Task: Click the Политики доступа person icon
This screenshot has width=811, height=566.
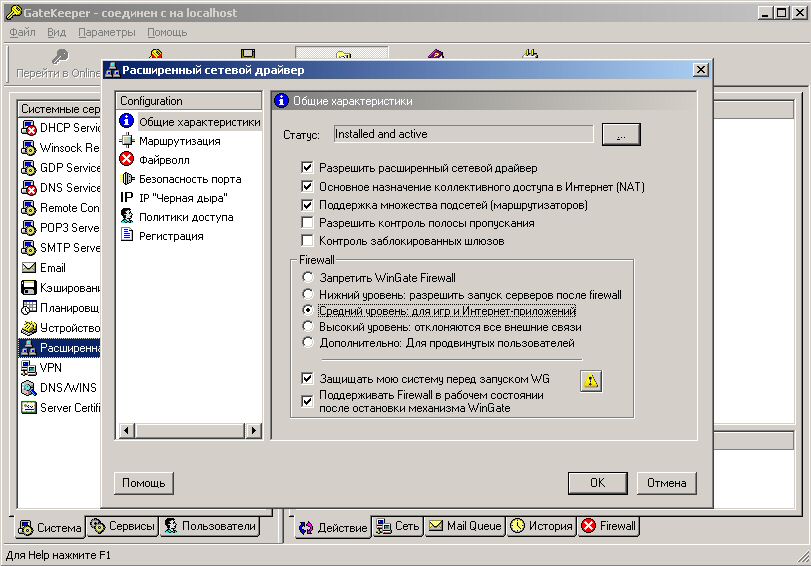Action: (127, 216)
